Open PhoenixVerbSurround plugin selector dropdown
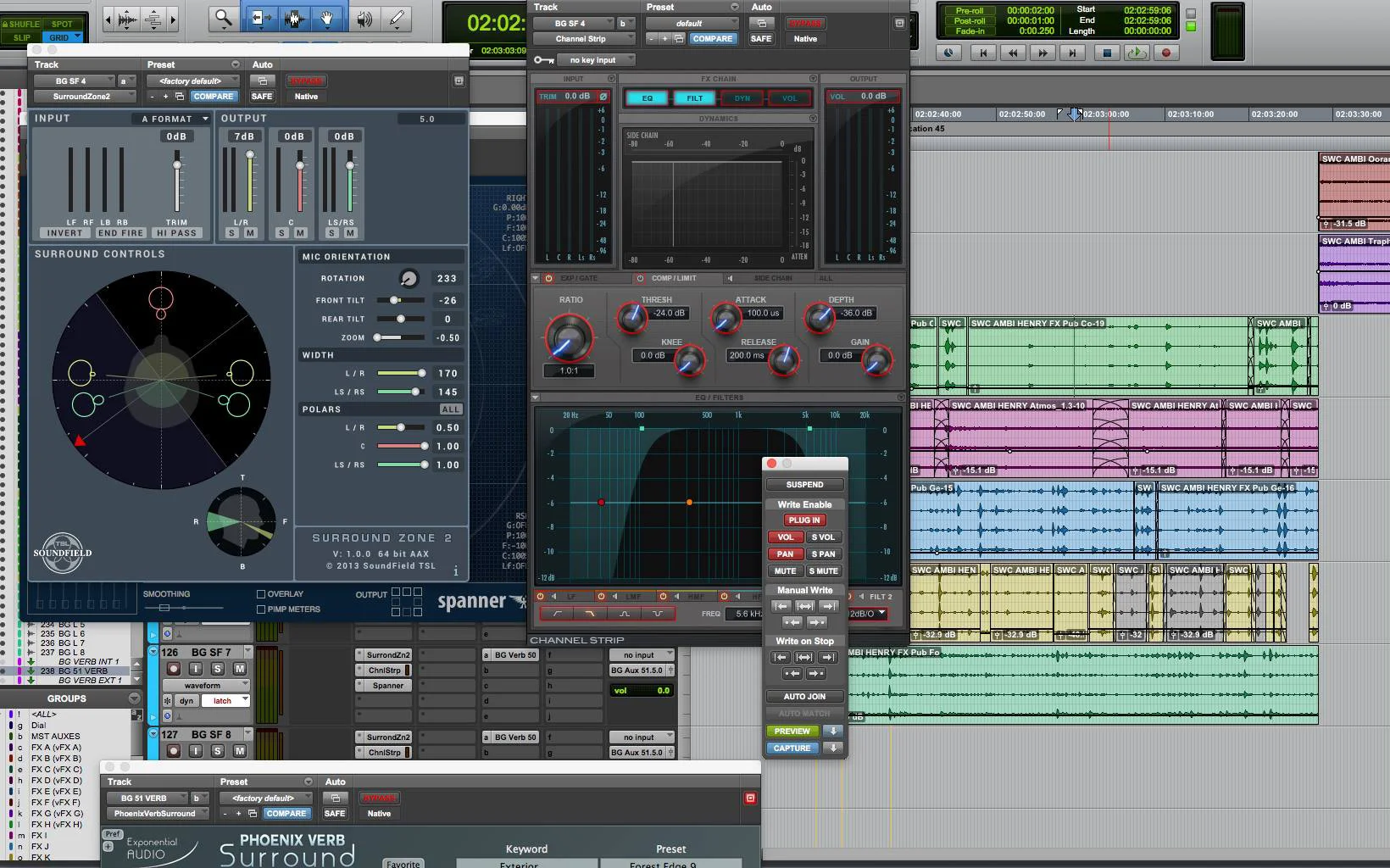 pos(158,814)
